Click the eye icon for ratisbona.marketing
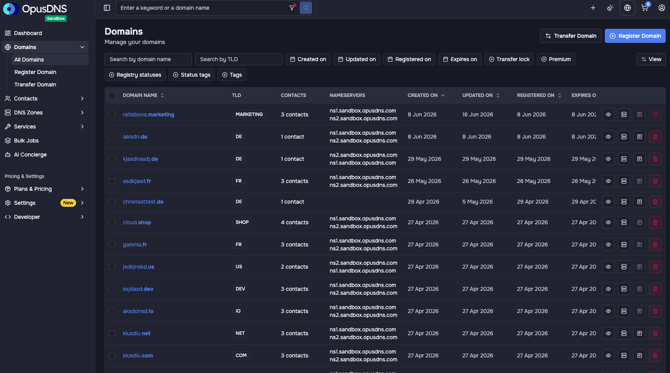Screen dimensions: 670x373 pos(608,115)
